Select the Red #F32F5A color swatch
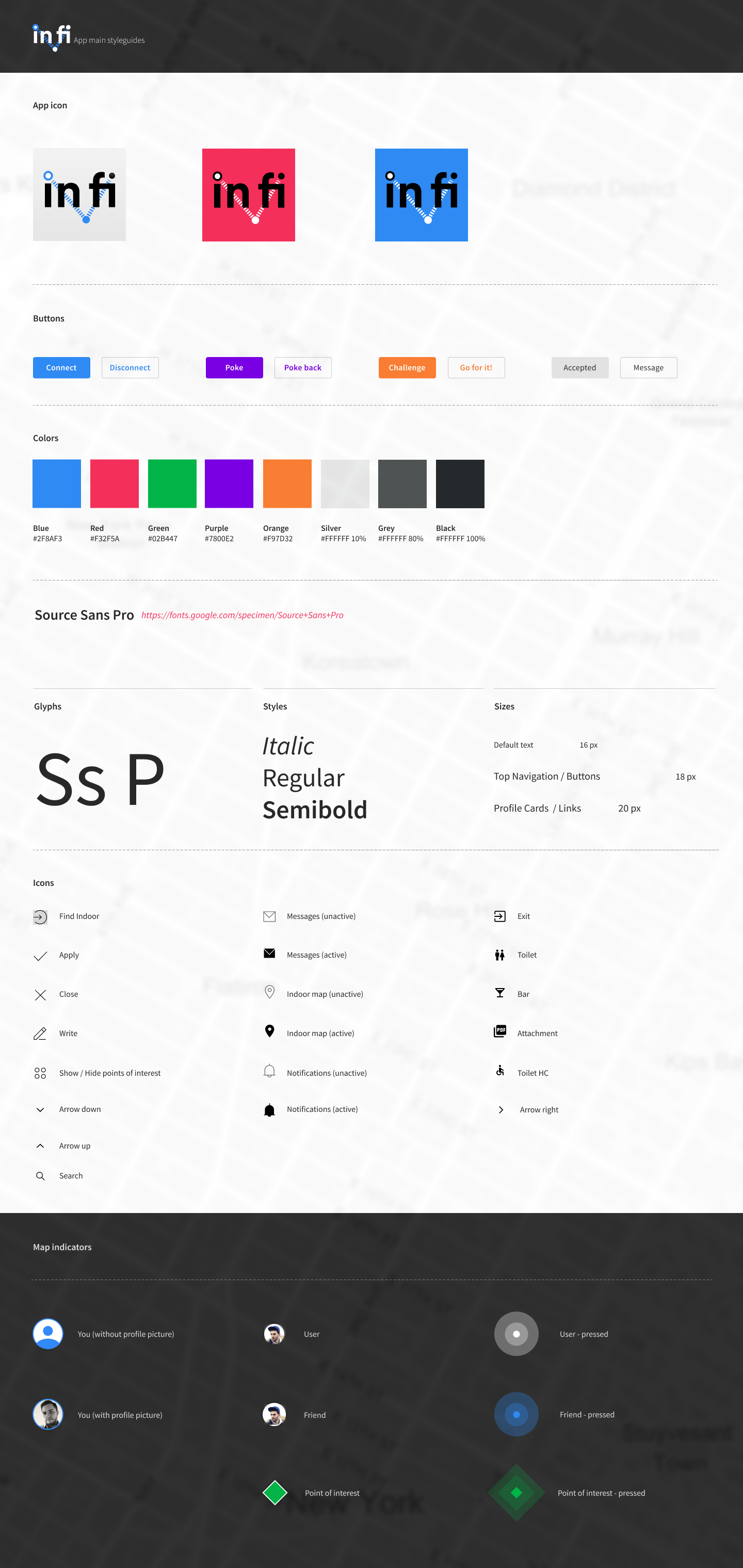 pos(115,484)
